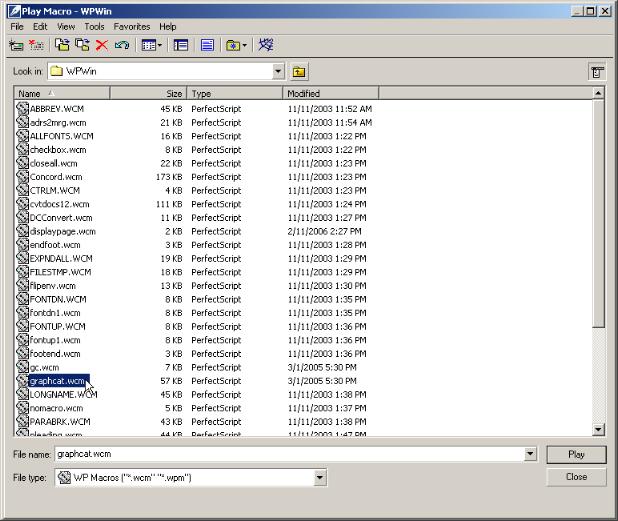
Task: Click the scrollbar down arrow
Action: coord(598,429)
